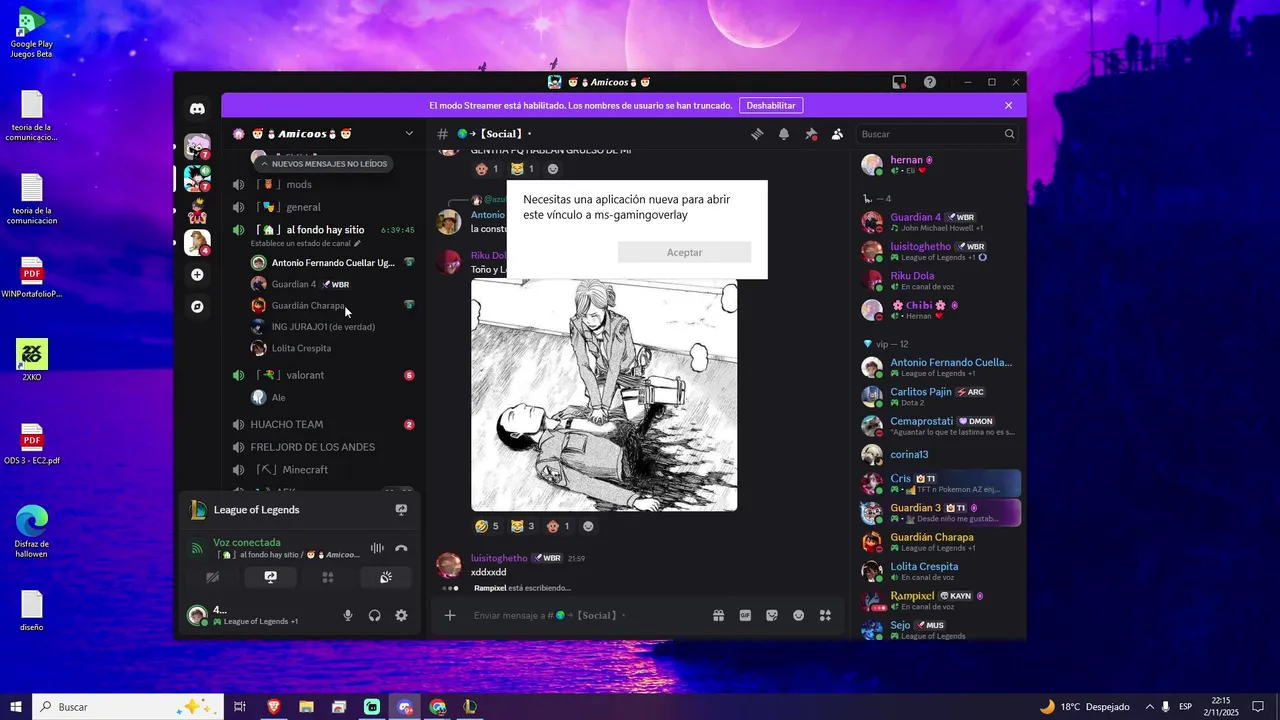The height and width of the screenshot is (720, 1280).
Task: Click the Buscar search field in Discord
Action: coord(938,134)
